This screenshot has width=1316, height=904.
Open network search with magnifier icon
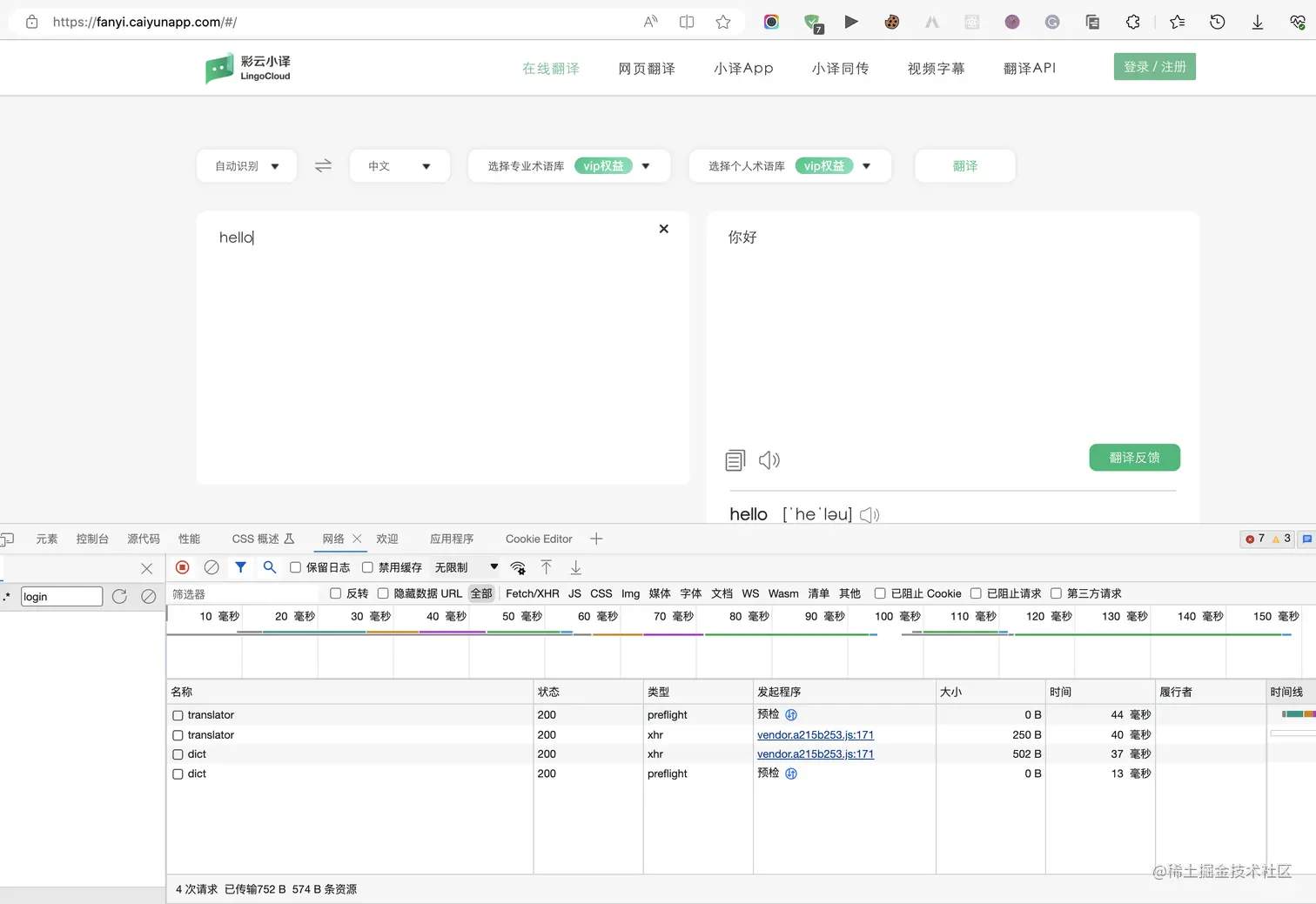click(x=270, y=567)
